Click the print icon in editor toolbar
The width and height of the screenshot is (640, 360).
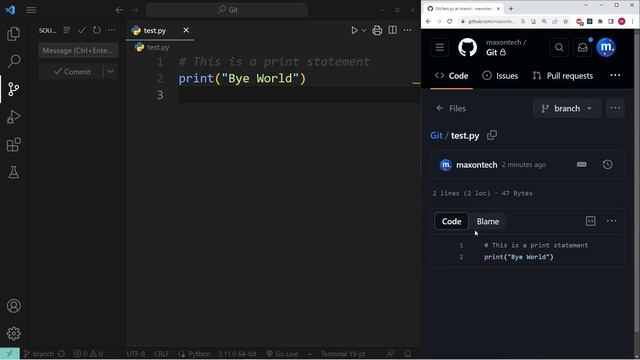377,30
